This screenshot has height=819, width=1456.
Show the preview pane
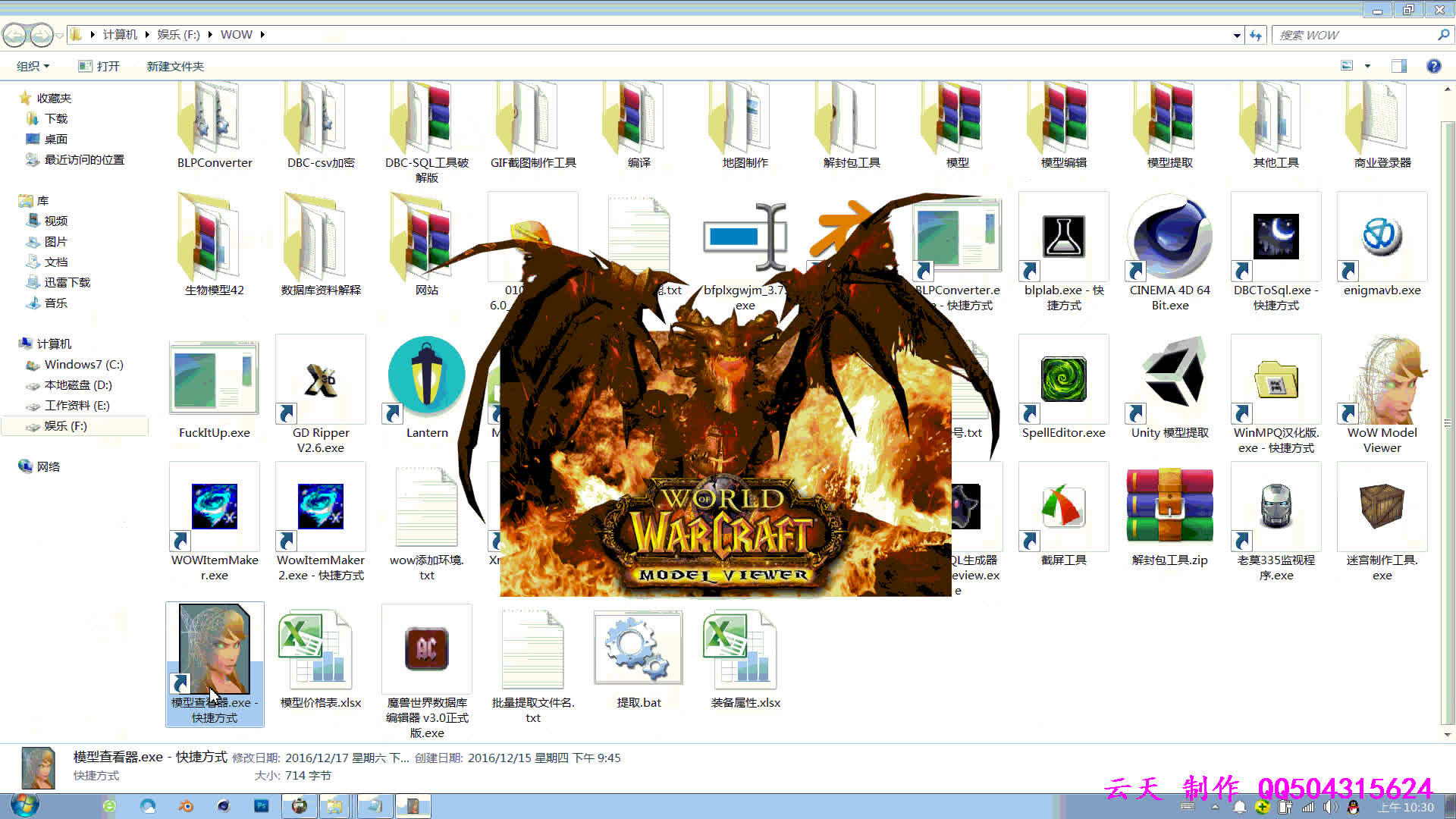pyautogui.click(x=1399, y=67)
